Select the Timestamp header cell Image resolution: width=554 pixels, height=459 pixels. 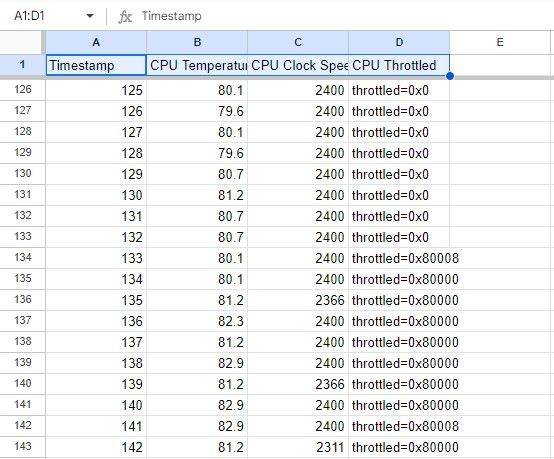click(x=96, y=65)
